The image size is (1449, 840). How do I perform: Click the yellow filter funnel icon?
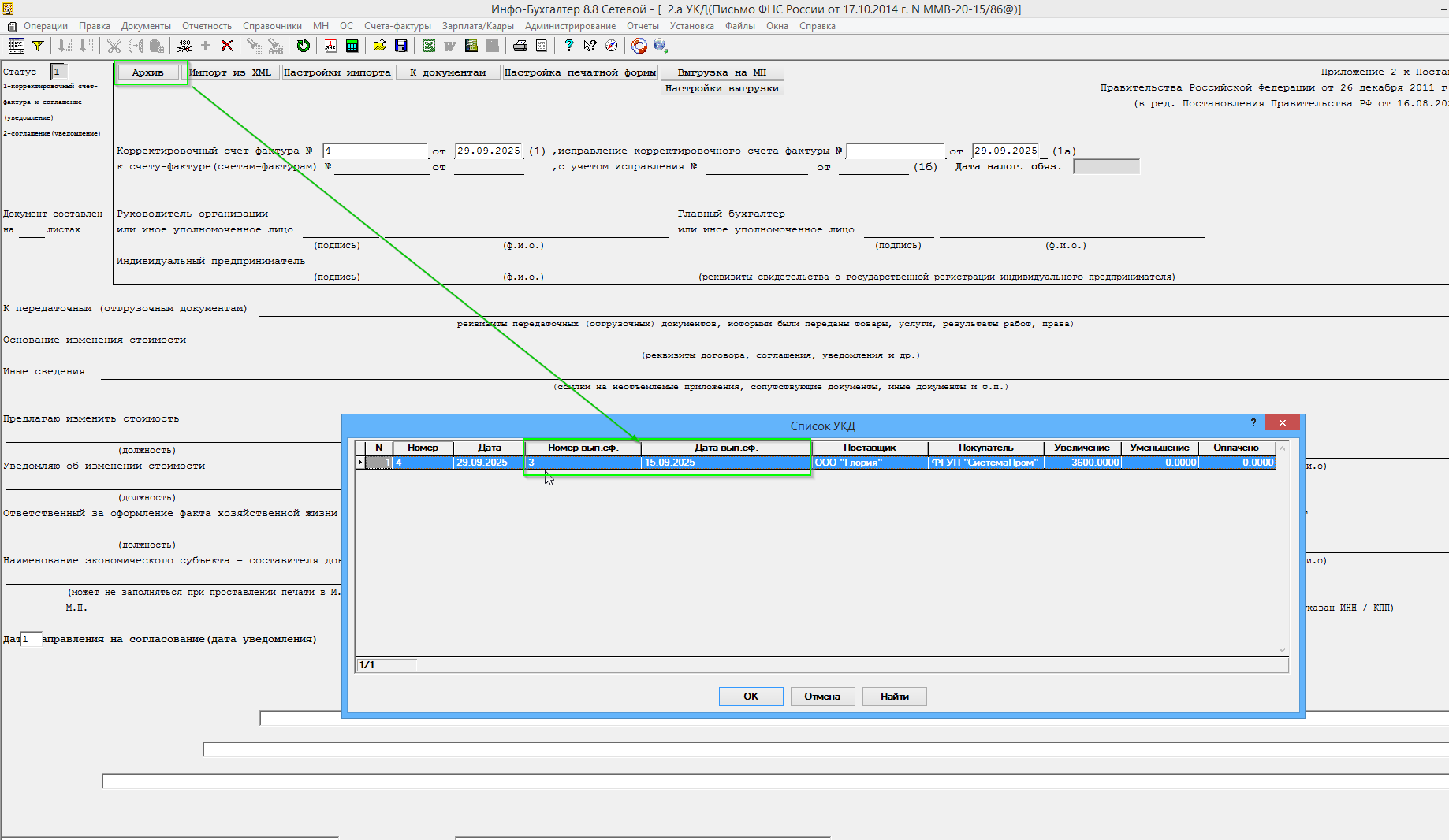click(x=37, y=46)
